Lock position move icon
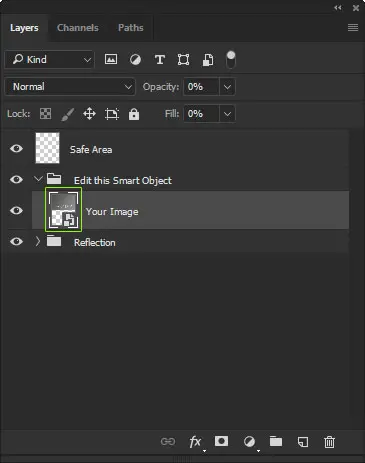The image size is (365, 463). pyautogui.click(x=89, y=114)
